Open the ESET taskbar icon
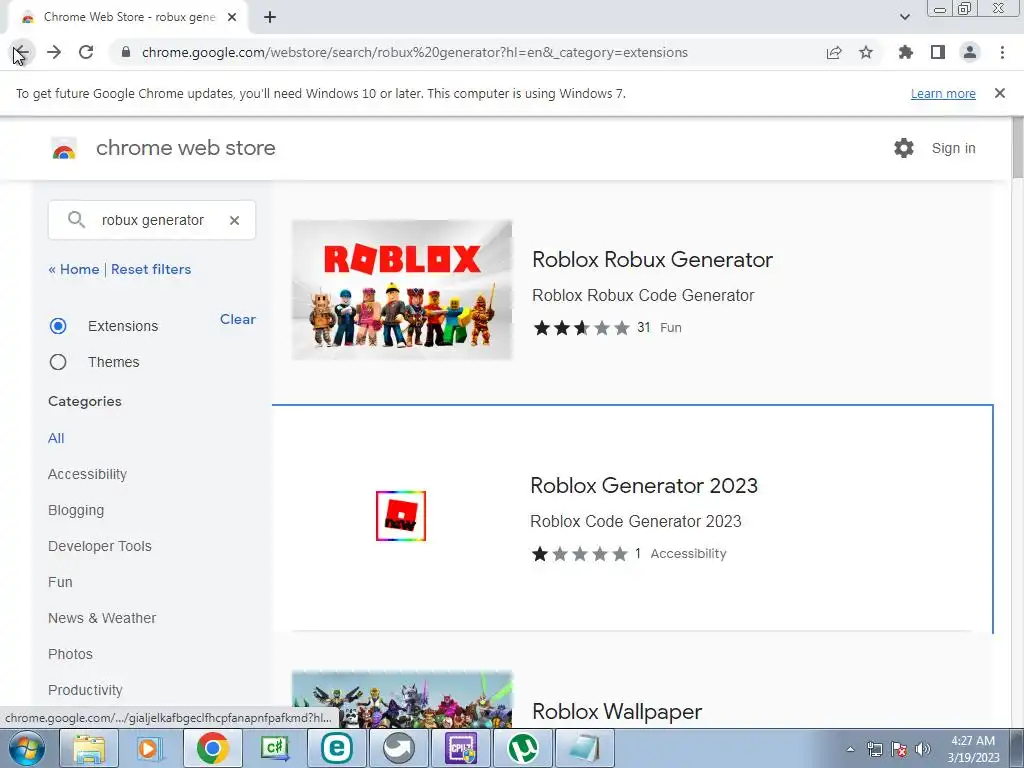The width and height of the screenshot is (1024, 768). click(336, 748)
